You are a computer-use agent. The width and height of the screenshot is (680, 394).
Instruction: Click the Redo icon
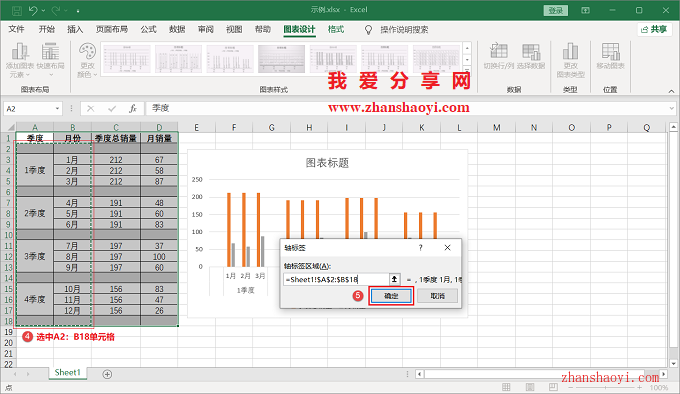[x=56, y=10]
